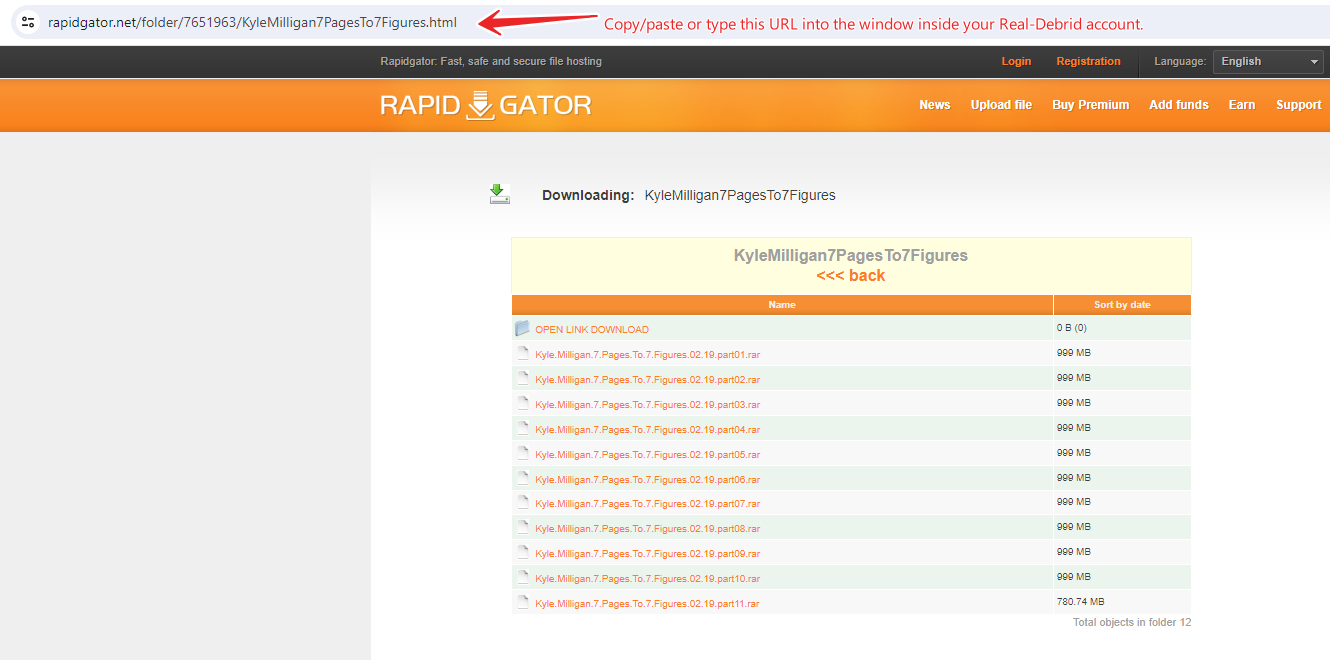
Task: Download Kyle.Milligan part02.rar file link
Action: coord(647,380)
